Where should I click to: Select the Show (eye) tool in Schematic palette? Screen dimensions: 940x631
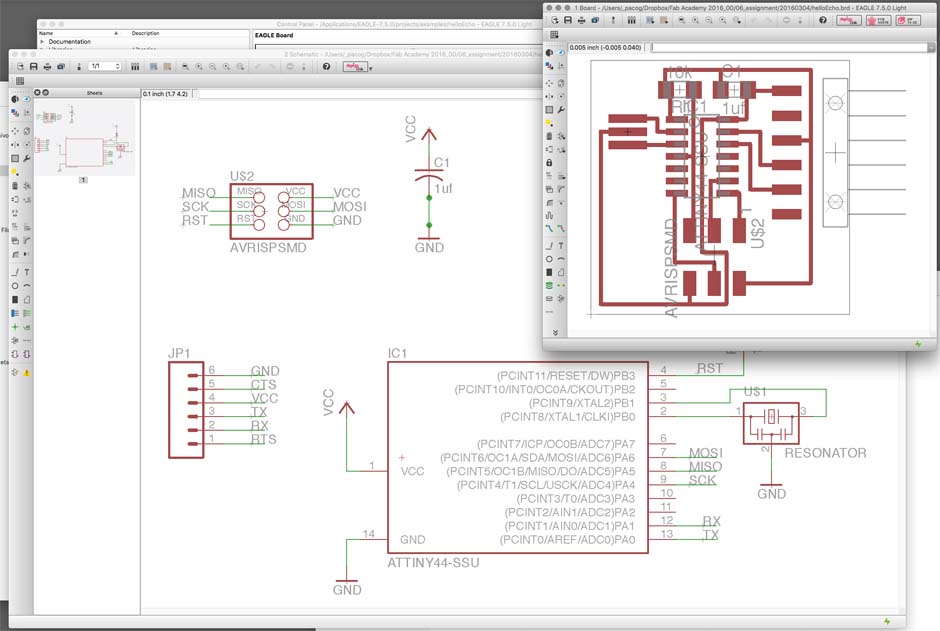pos(27,99)
